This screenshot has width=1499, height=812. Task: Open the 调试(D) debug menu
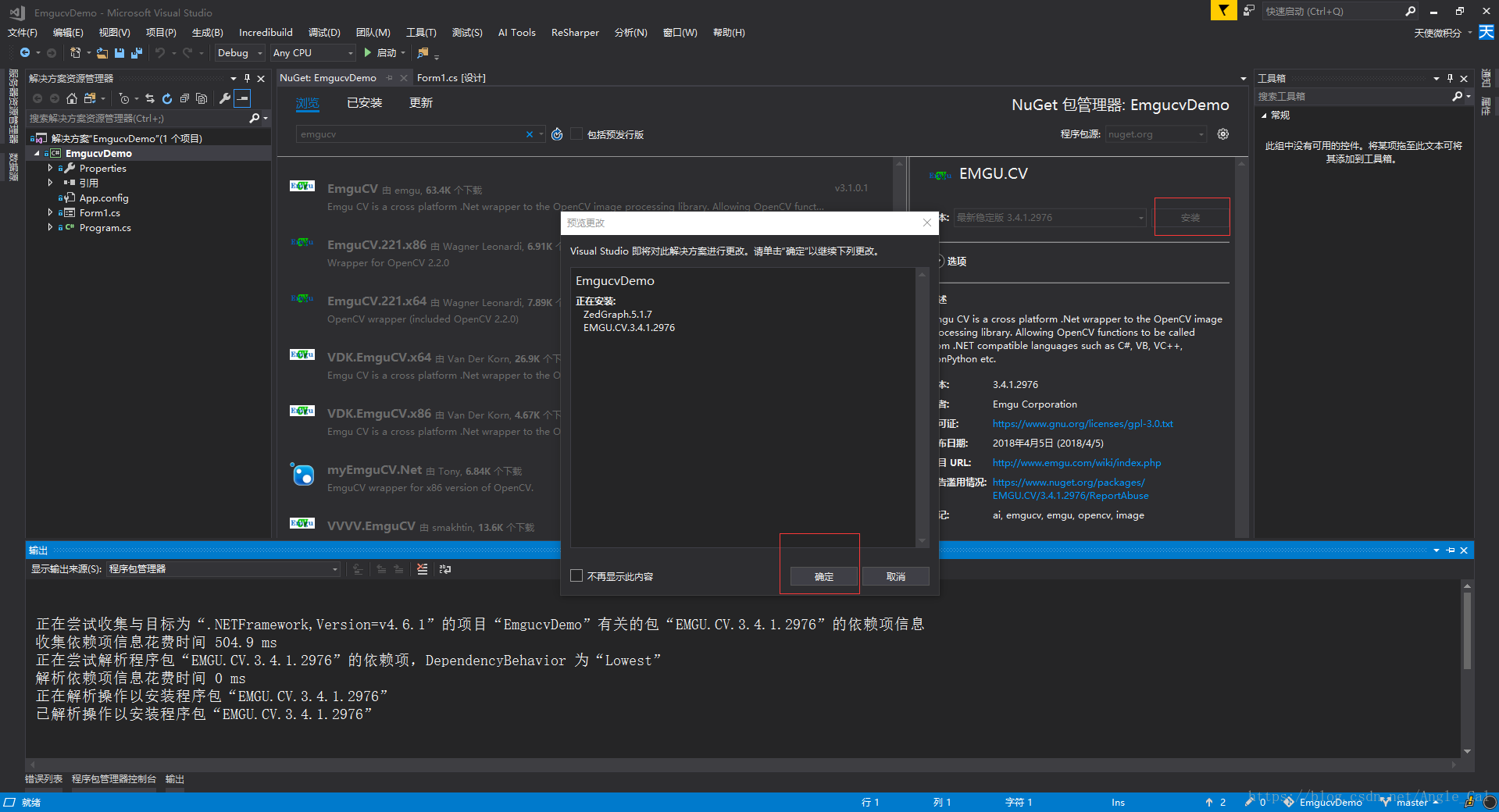(x=324, y=32)
